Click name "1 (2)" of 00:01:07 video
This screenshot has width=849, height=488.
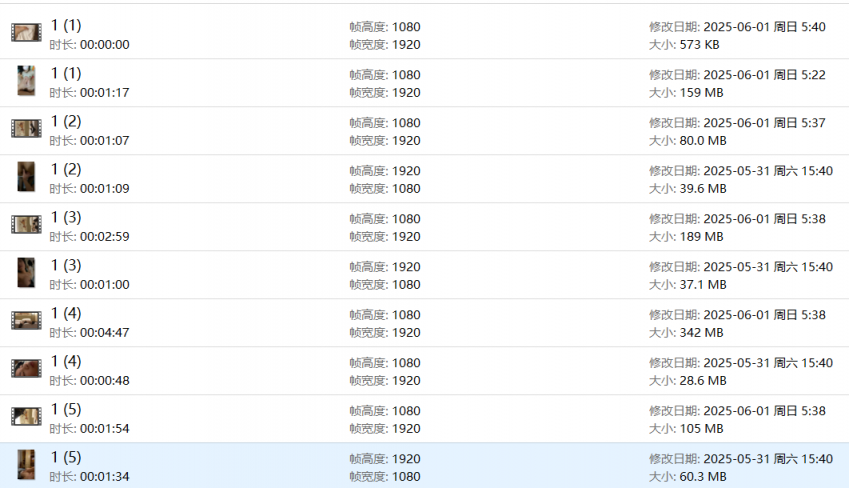[66, 121]
